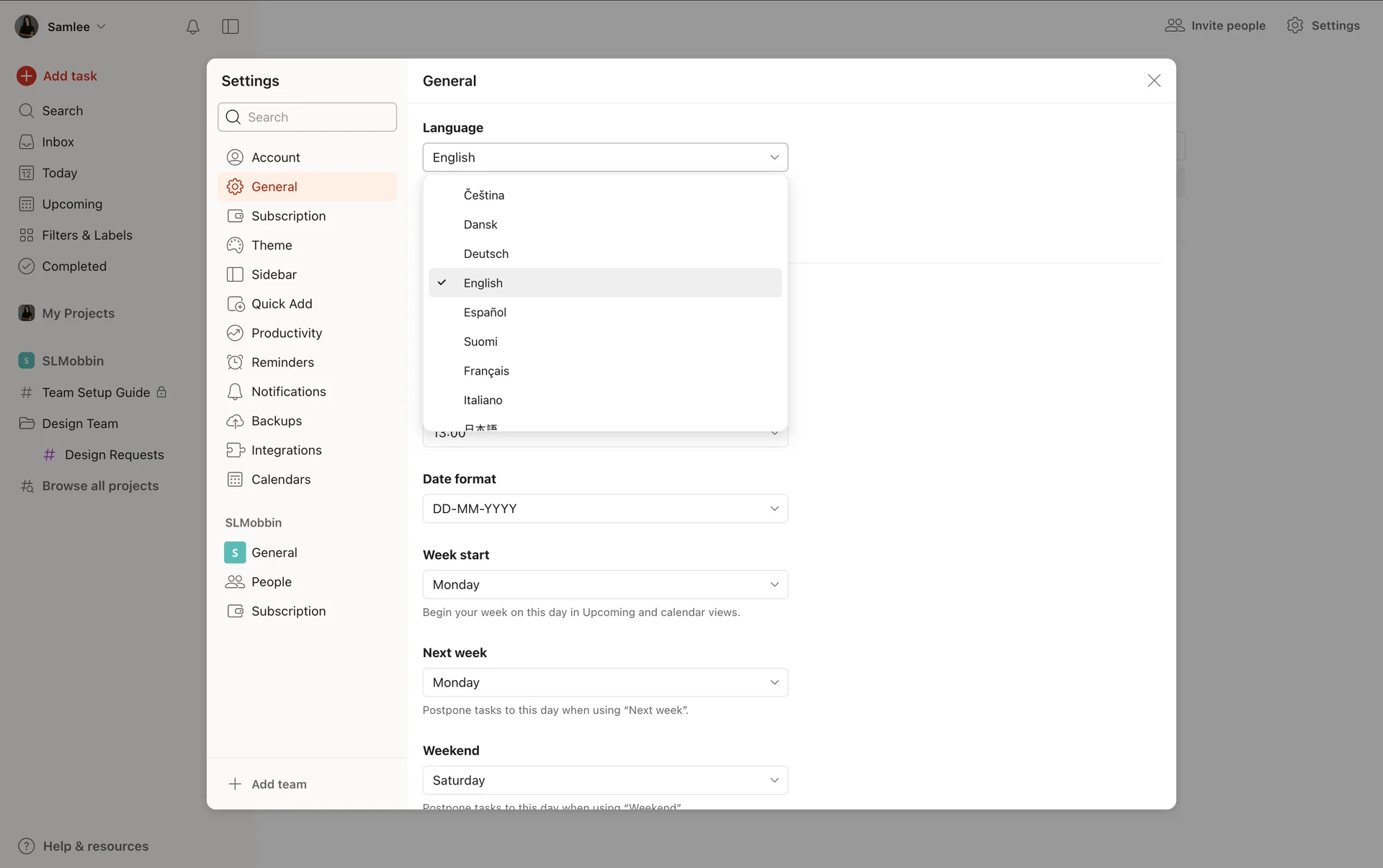Choose Español from language options
Viewport: 1383px width, 868px height.
(x=485, y=312)
